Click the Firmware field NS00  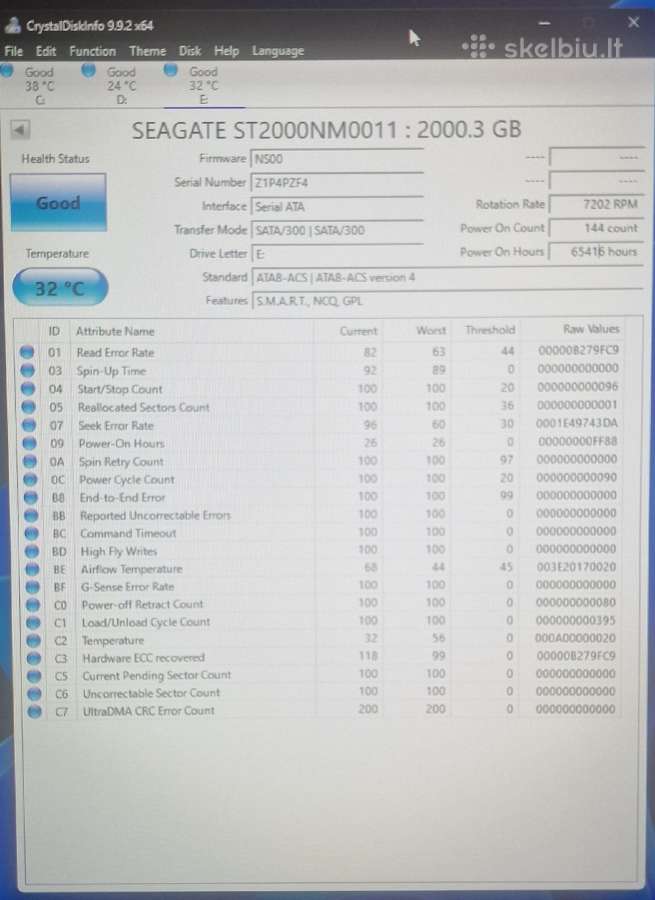(x=337, y=159)
